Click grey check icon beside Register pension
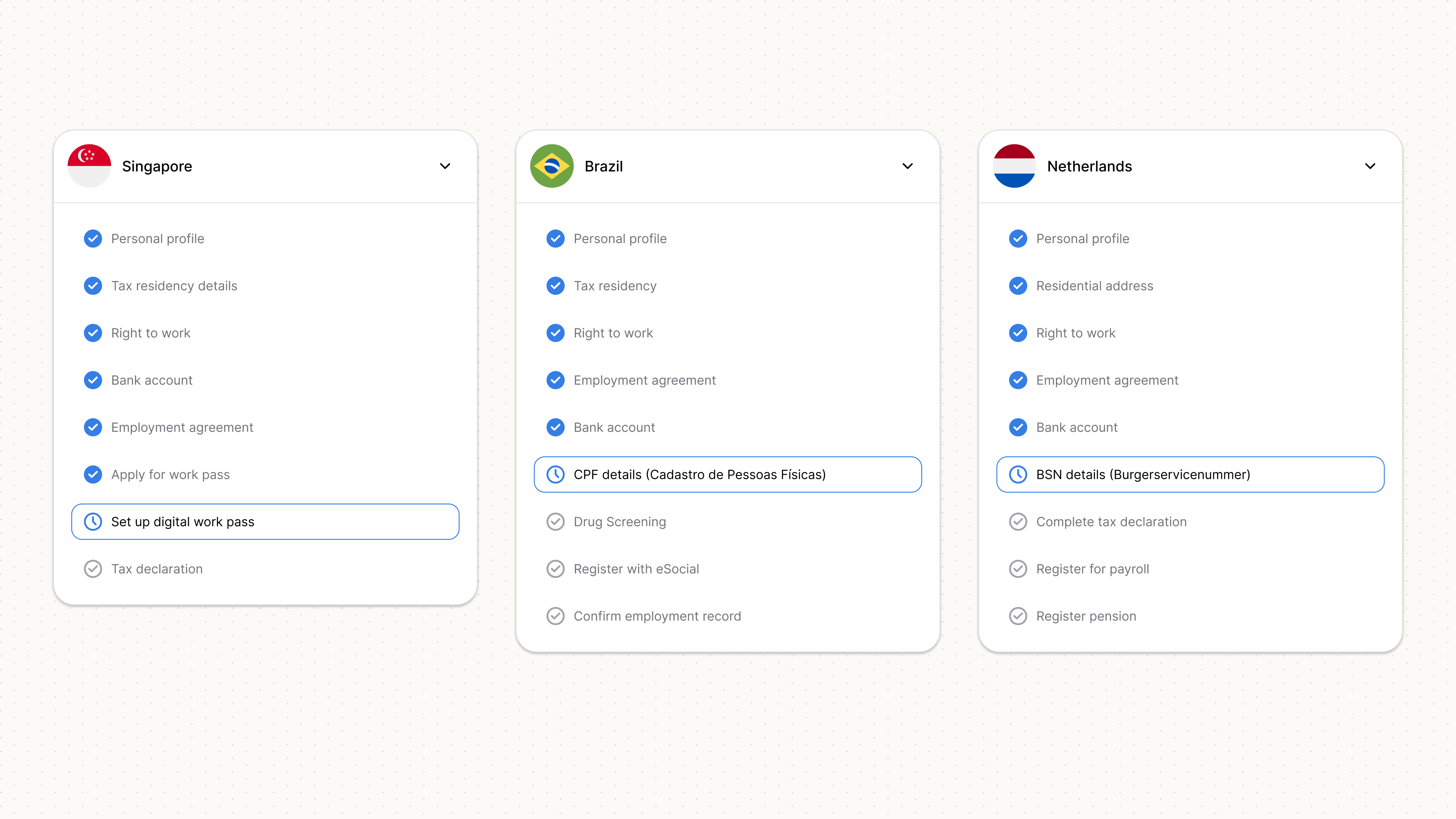1456x819 pixels. click(1018, 616)
